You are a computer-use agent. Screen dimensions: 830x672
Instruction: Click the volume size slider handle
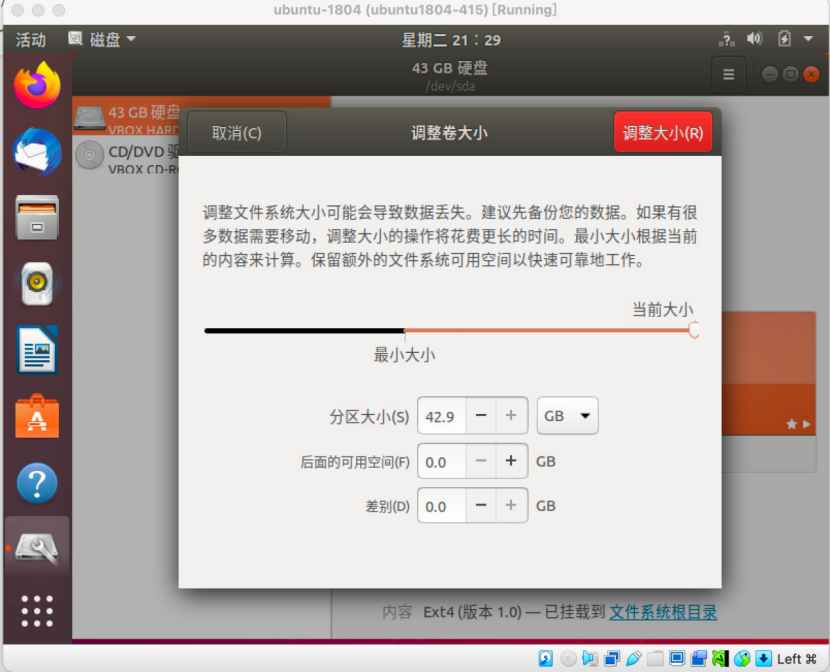[694, 330]
